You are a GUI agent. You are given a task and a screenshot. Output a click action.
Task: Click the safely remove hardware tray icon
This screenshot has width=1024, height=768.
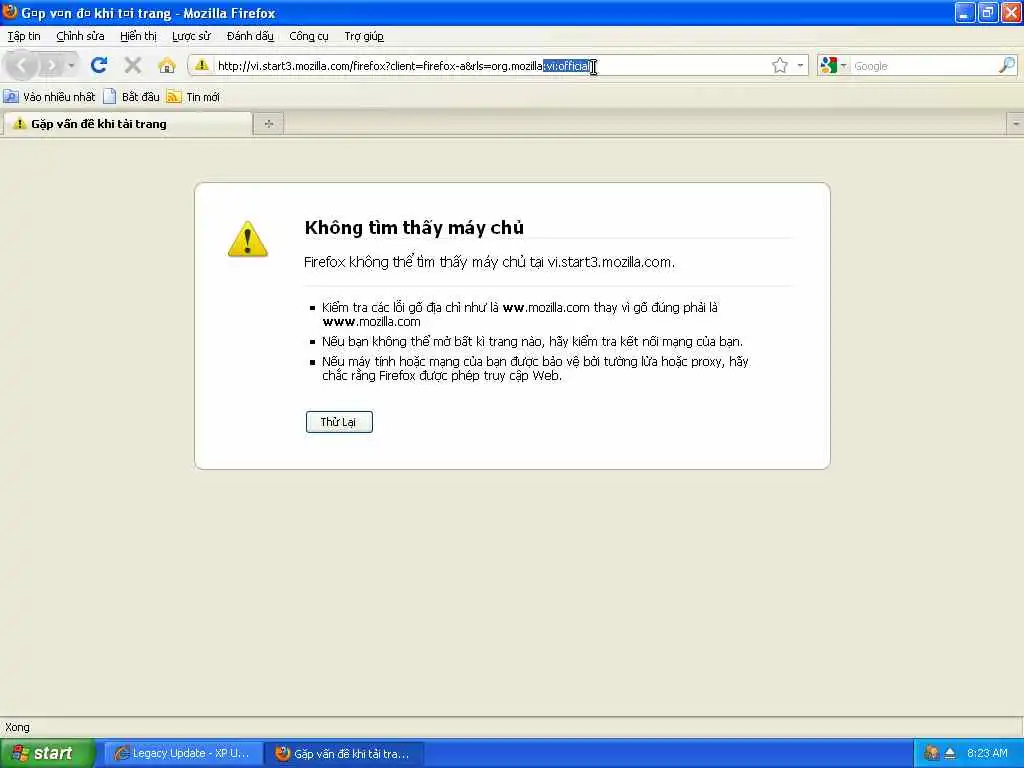click(950, 753)
